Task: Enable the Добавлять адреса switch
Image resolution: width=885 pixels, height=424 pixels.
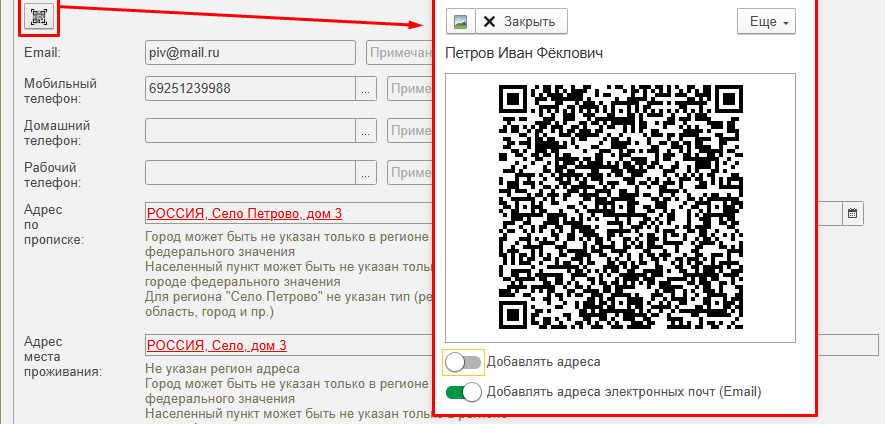Action: [x=464, y=362]
